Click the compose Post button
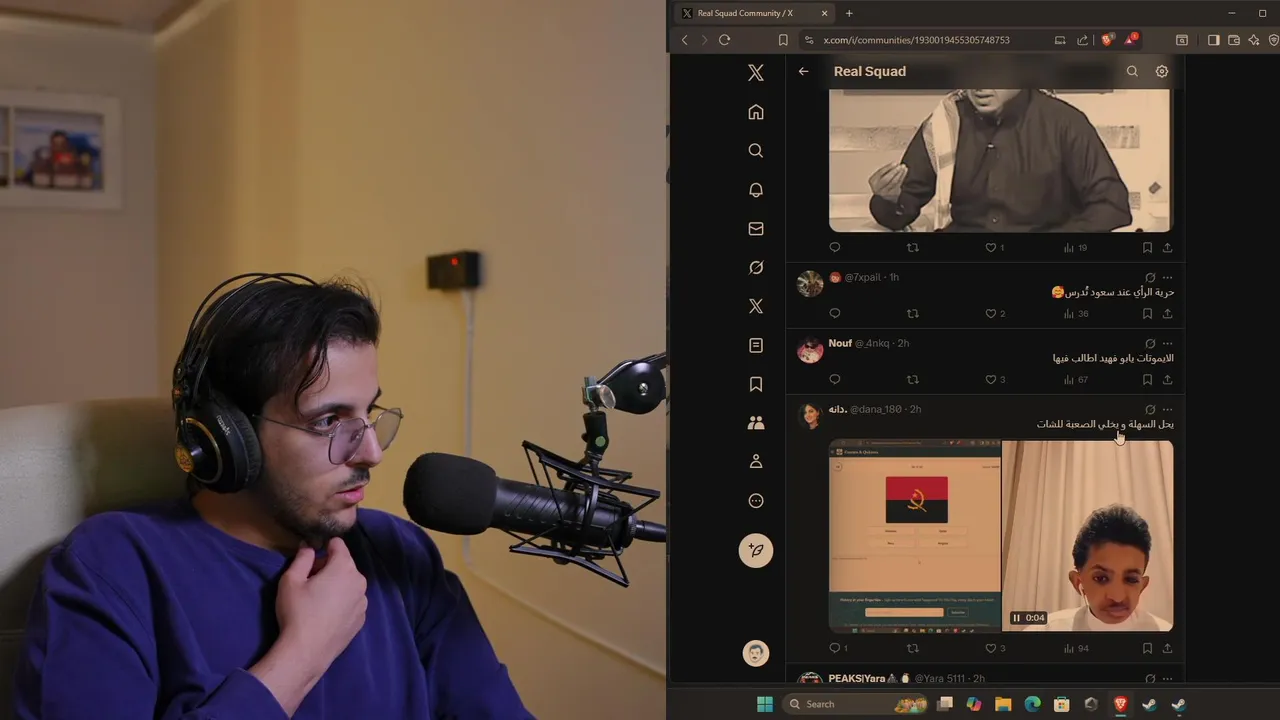The width and height of the screenshot is (1280, 720). [756, 550]
